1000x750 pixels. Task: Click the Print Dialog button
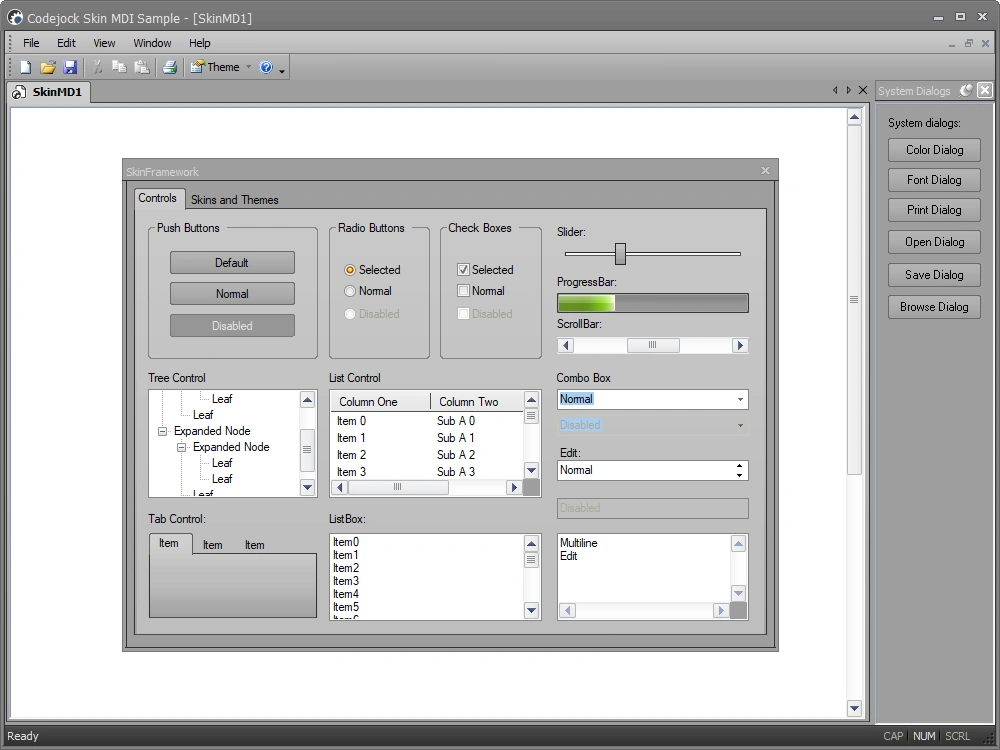934,210
